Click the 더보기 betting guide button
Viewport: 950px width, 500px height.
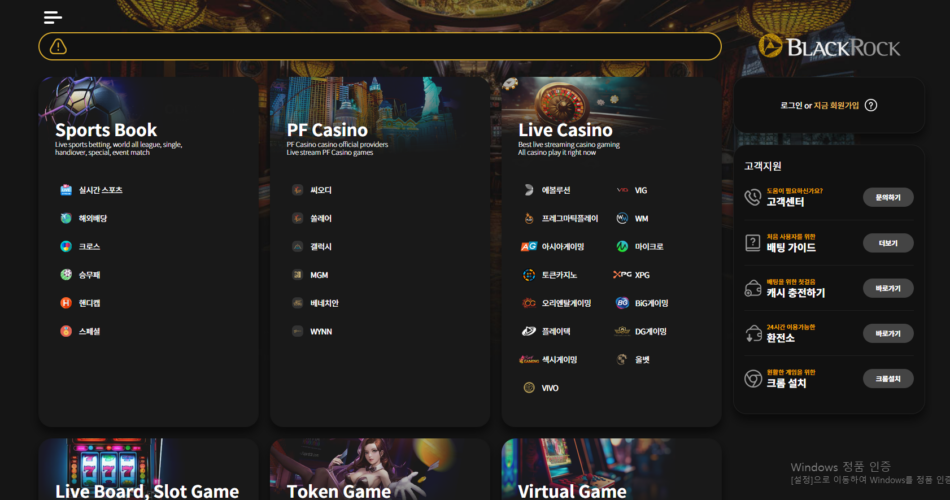click(888, 243)
